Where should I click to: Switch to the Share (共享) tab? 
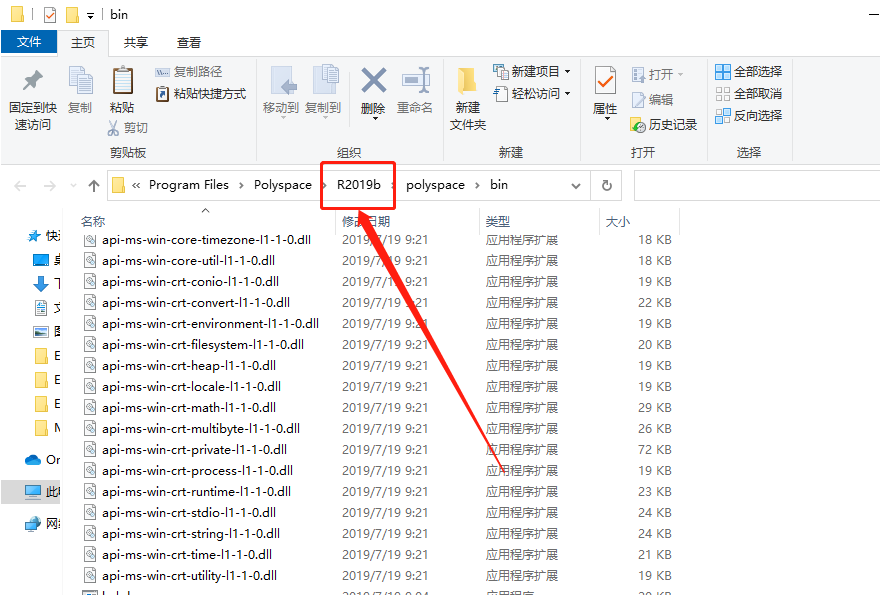click(x=136, y=43)
